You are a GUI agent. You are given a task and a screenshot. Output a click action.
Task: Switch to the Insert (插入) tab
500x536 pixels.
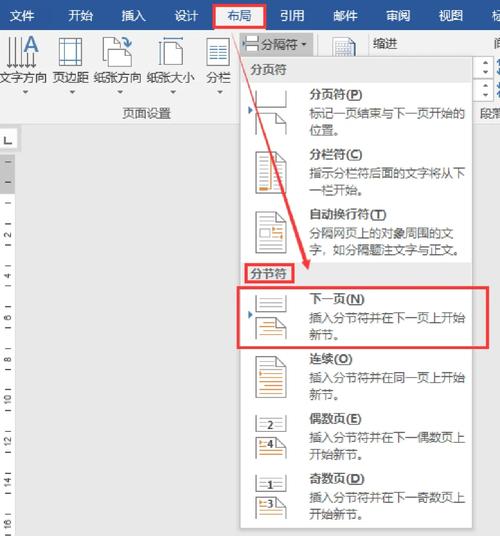(x=133, y=16)
